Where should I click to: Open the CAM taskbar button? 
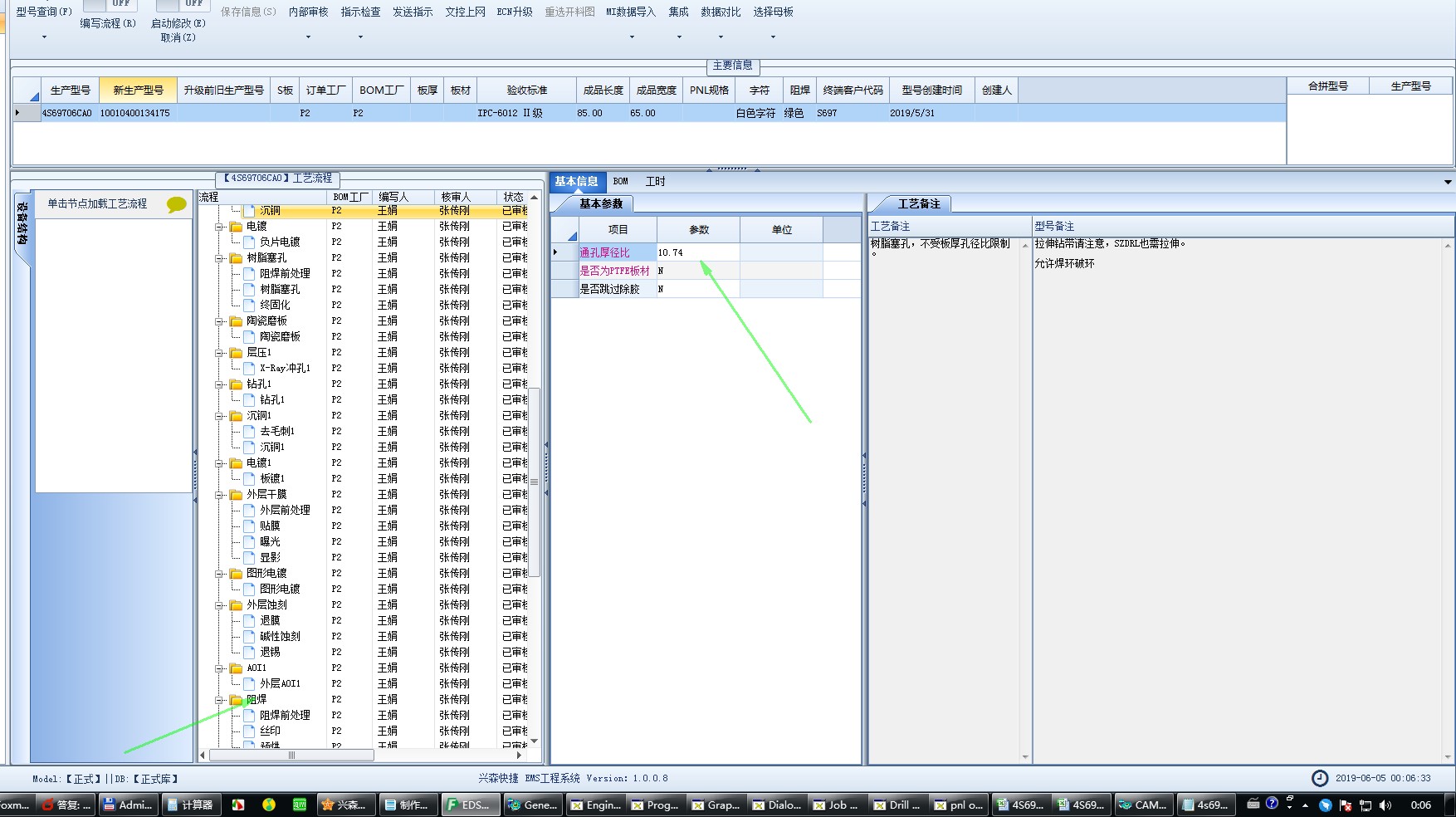(x=1143, y=805)
